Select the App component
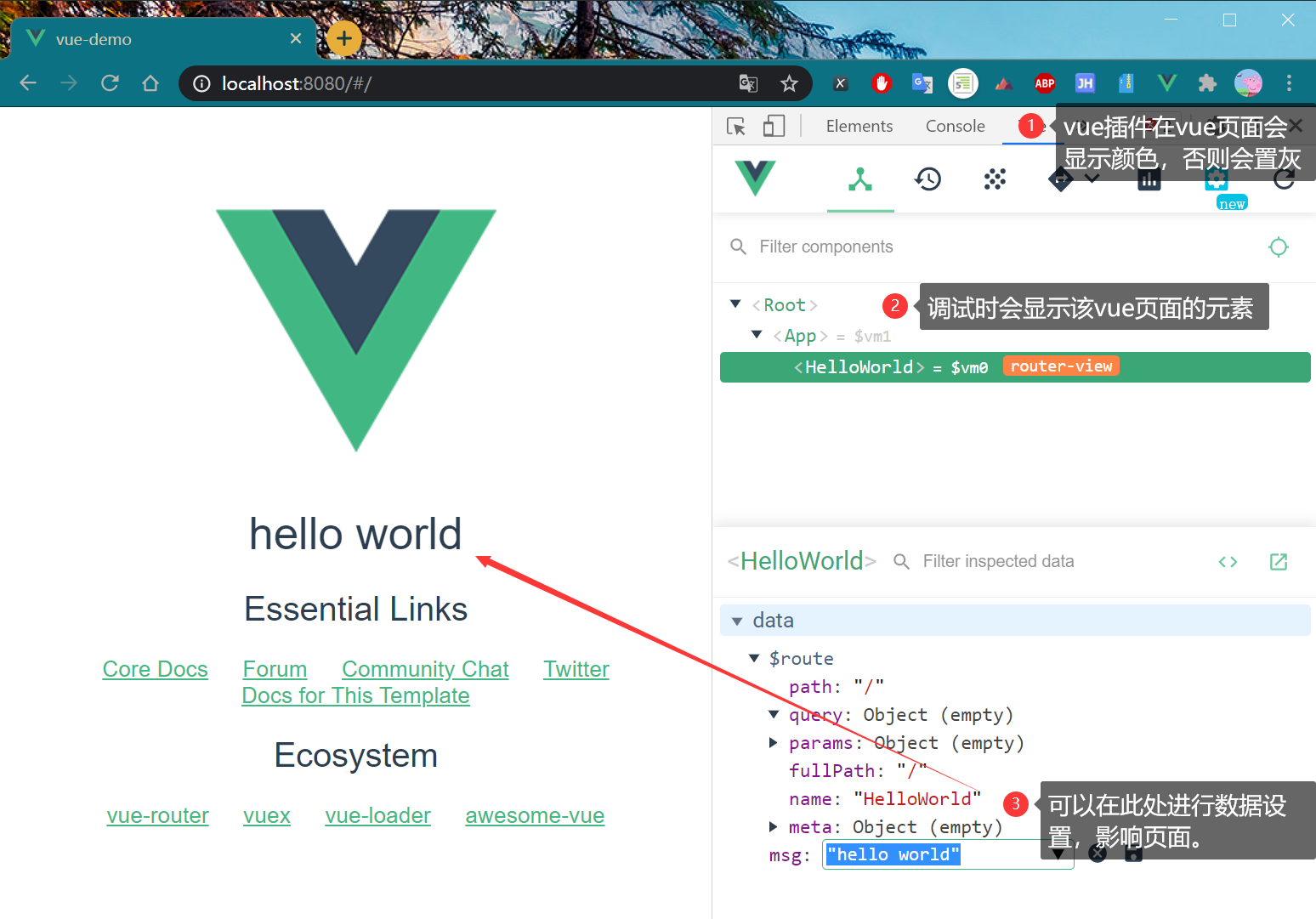The image size is (1316, 919). tap(800, 336)
